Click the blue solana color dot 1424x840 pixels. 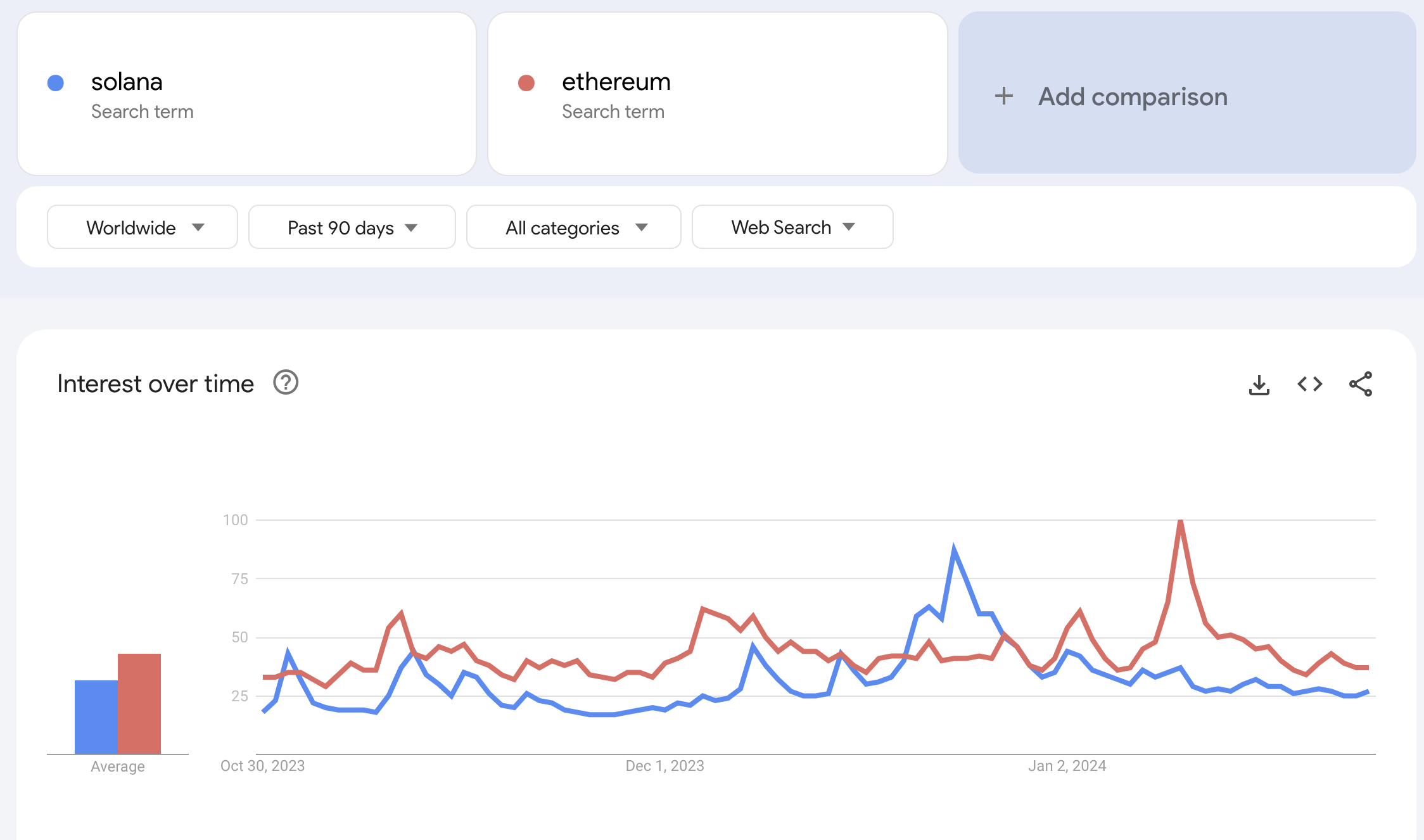point(56,83)
